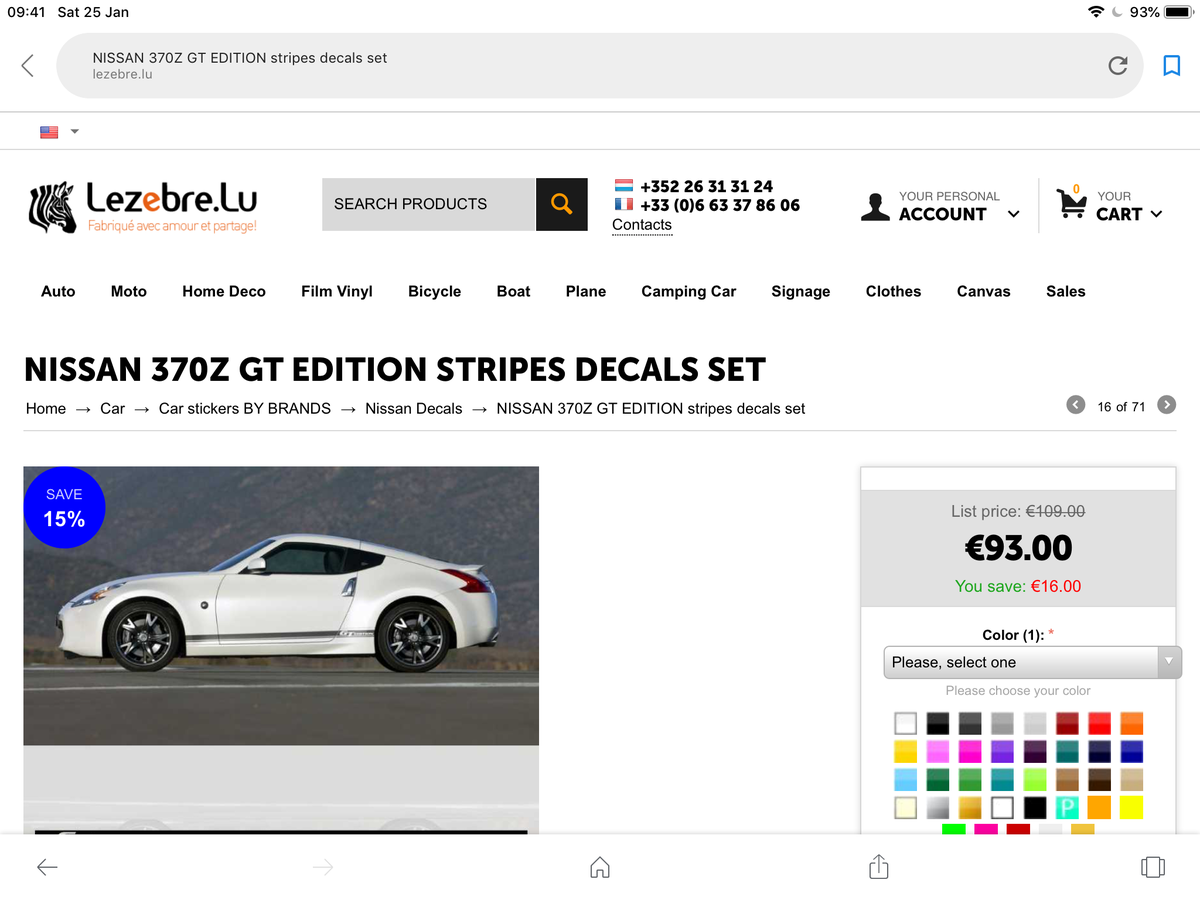Click the orange magnifier search button
This screenshot has height=900, width=1200.
562,204
